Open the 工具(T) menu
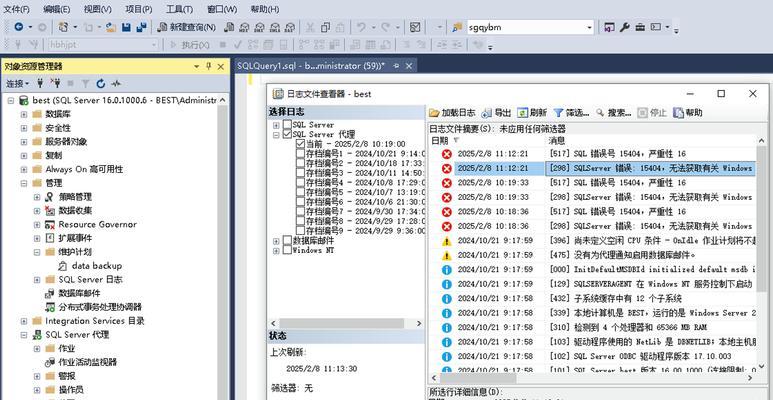 (x=180, y=9)
